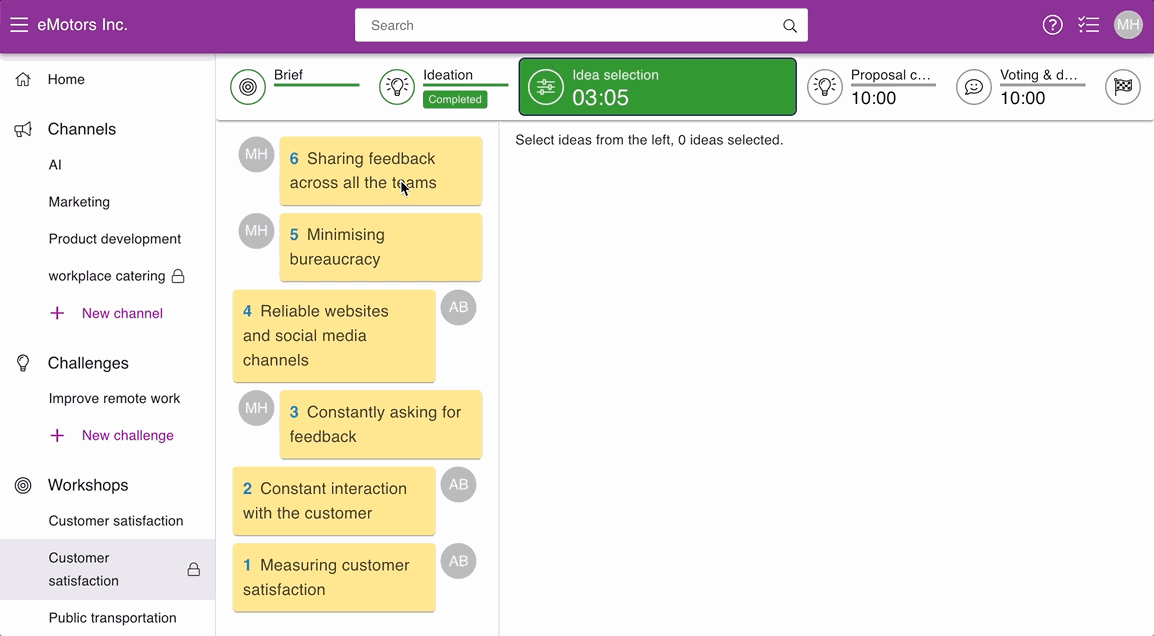Select idea 3 Constantly asking for feedback
The width and height of the screenshot is (1154, 636).
pyautogui.click(x=380, y=425)
